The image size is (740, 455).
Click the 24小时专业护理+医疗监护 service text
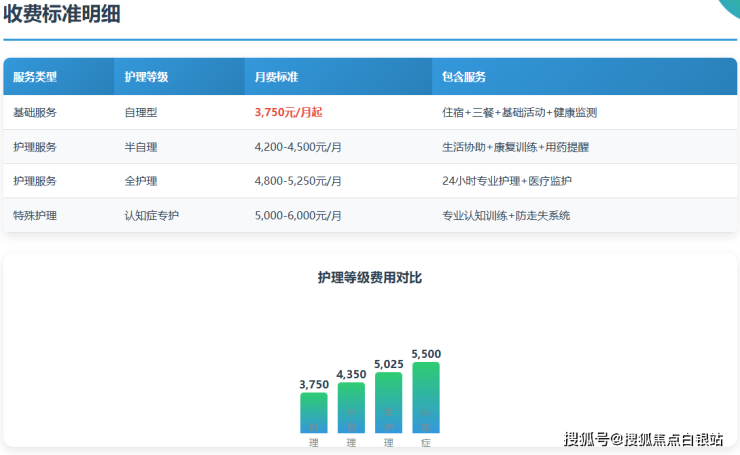click(x=506, y=181)
